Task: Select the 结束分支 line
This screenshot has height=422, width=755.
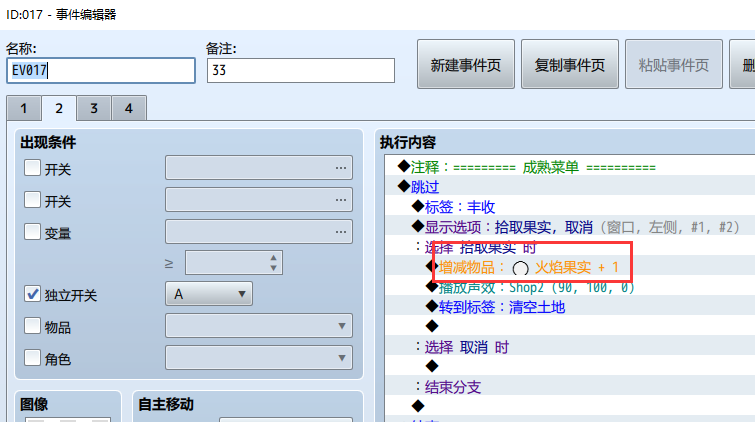Action: (570, 387)
